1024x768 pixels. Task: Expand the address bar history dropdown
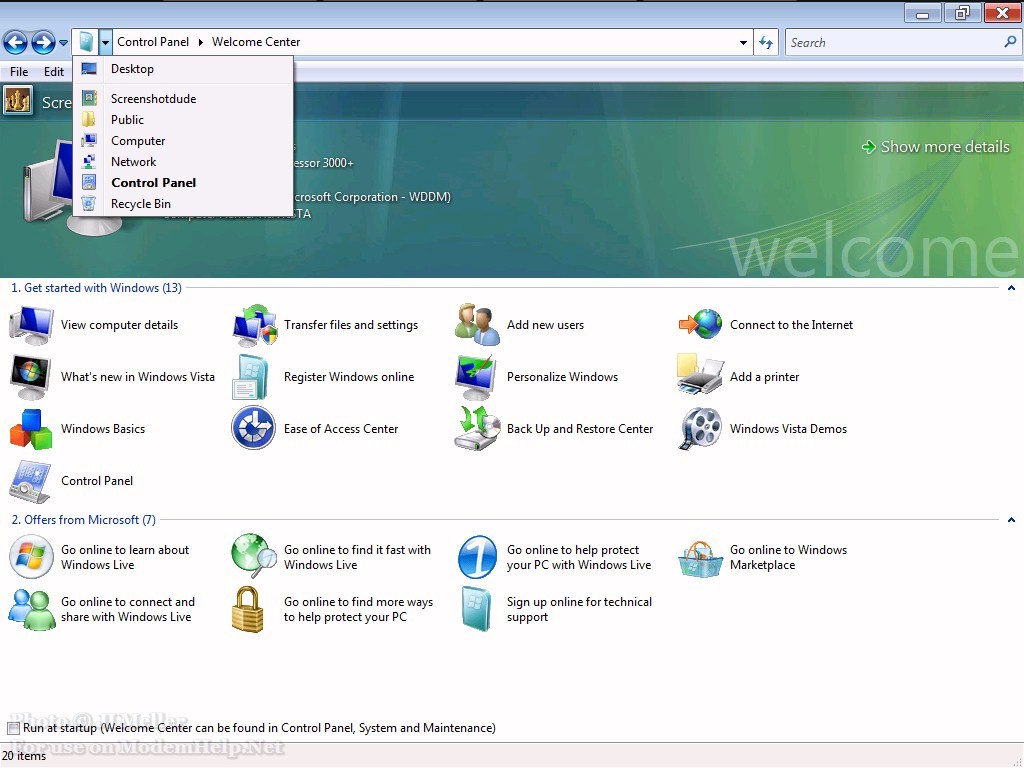tap(743, 42)
